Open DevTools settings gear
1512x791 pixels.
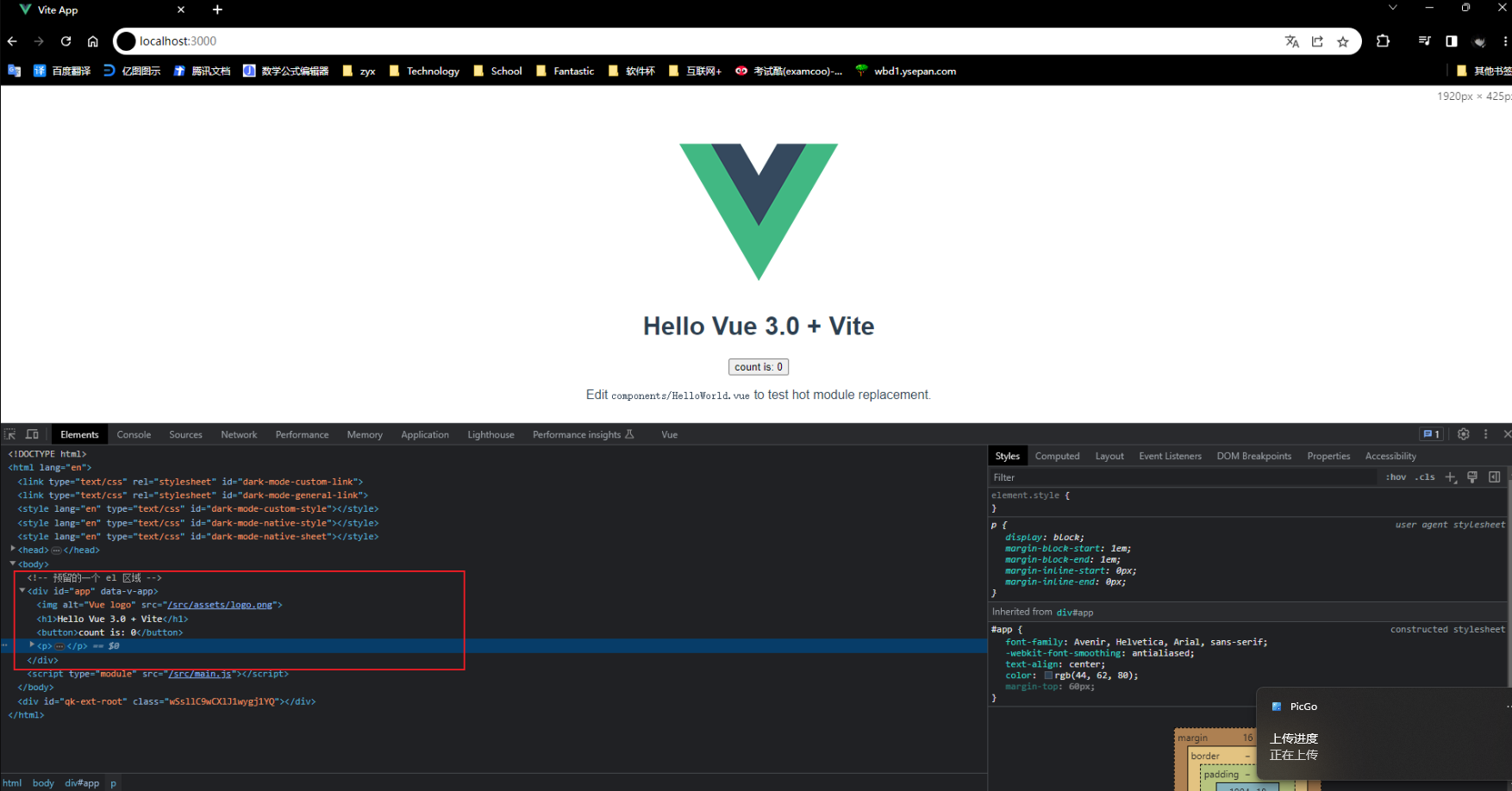pos(1463,434)
